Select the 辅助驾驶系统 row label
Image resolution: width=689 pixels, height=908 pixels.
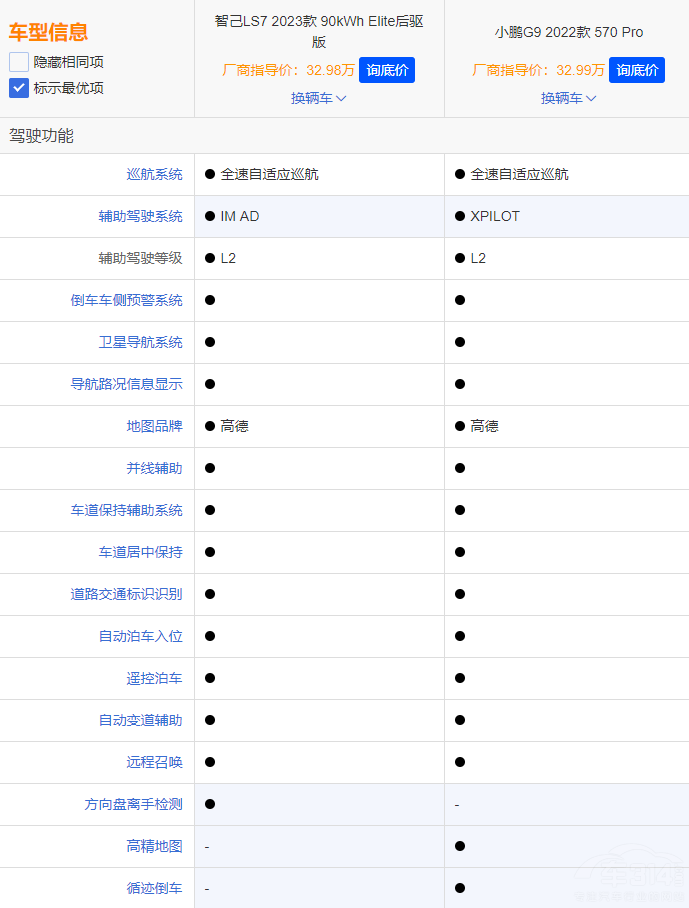(140, 216)
